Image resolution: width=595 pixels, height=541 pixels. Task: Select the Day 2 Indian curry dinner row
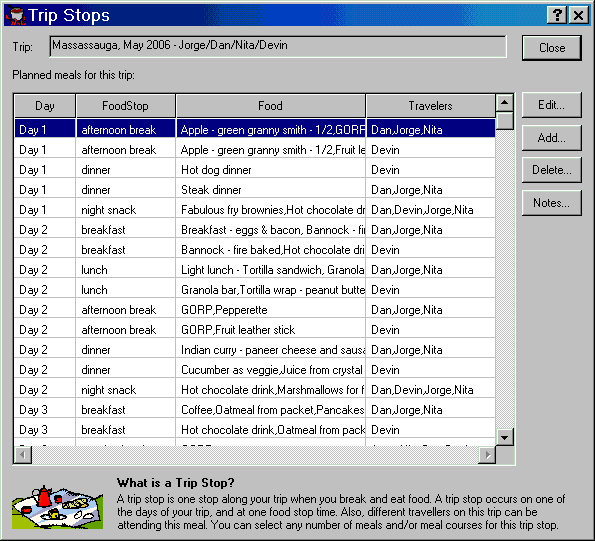(255, 350)
